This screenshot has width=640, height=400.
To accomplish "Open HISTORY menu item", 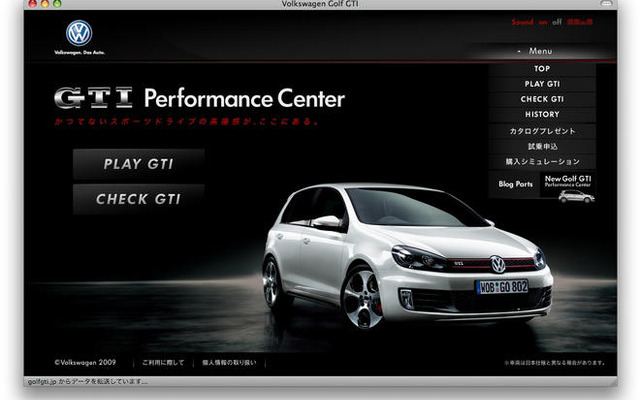I will [542, 114].
